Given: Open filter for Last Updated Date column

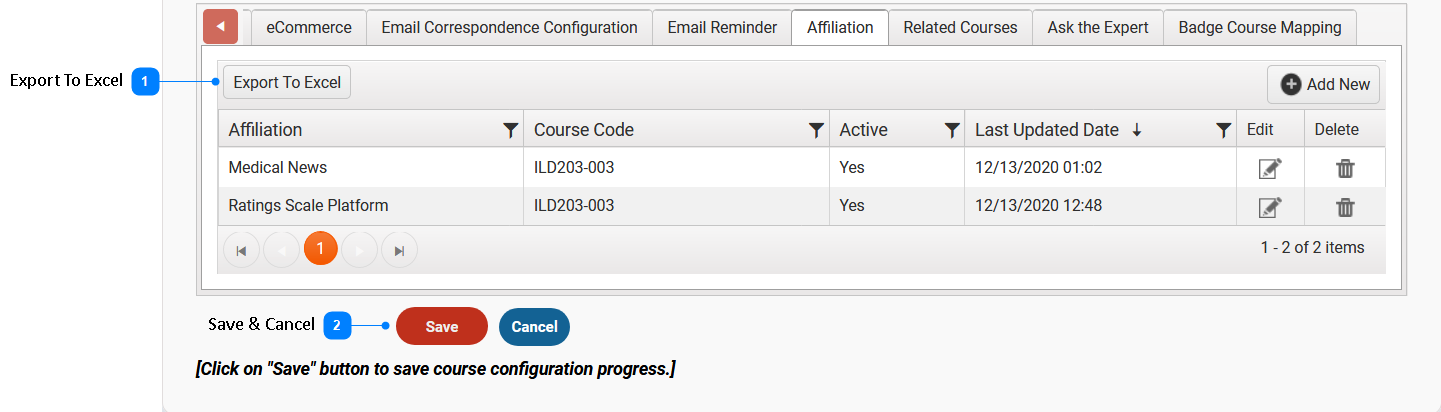Looking at the screenshot, I should coord(1223,130).
